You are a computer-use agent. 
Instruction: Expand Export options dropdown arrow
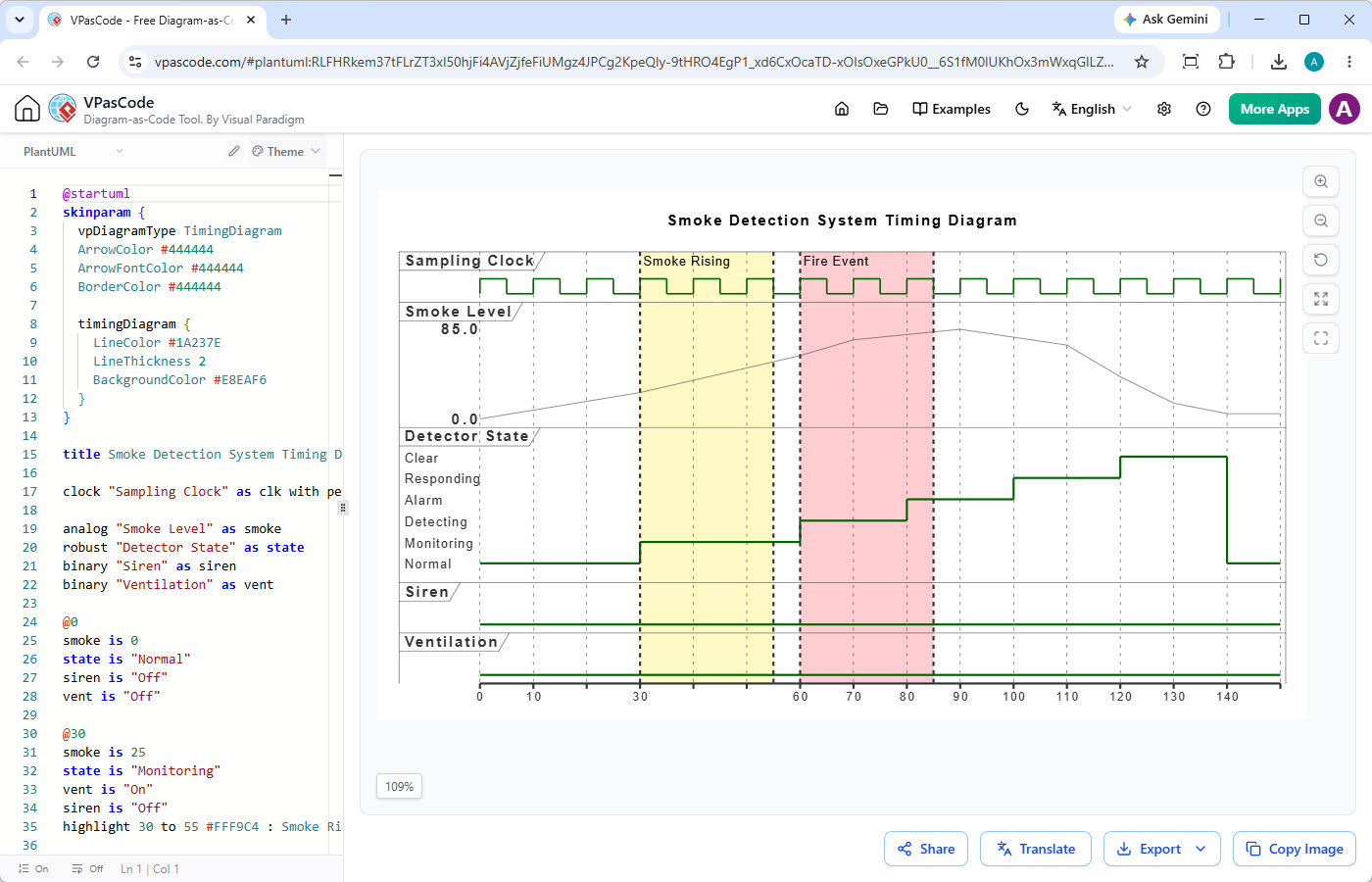point(1200,849)
